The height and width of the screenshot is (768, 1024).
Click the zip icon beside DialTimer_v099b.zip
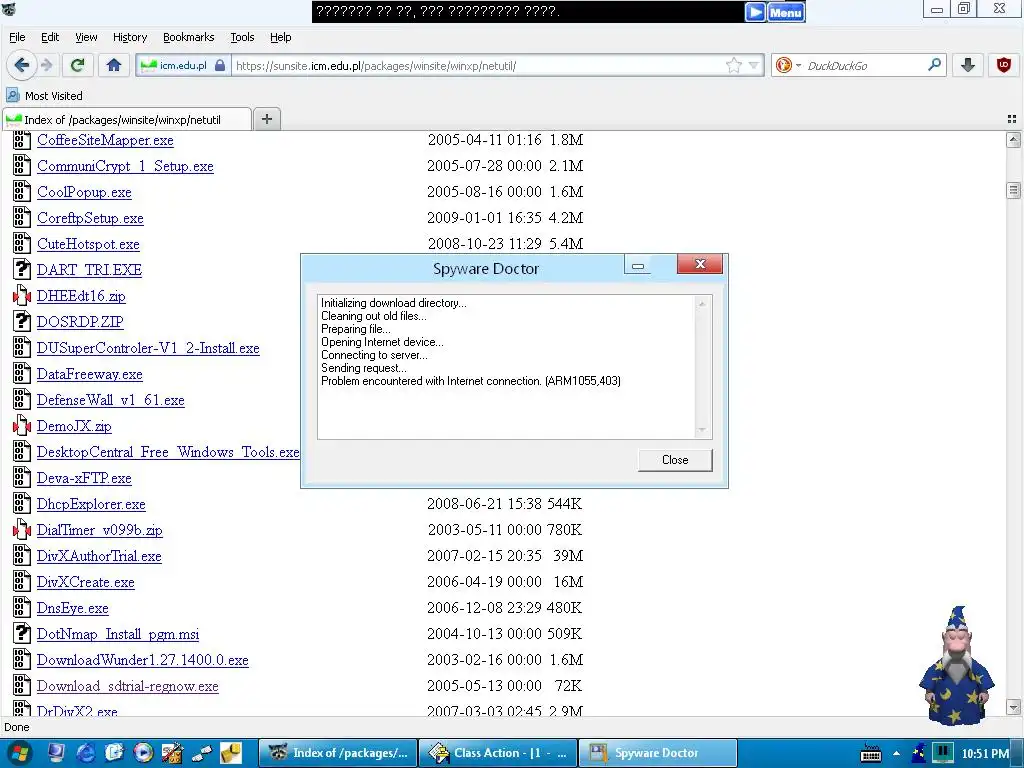tap(22, 530)
